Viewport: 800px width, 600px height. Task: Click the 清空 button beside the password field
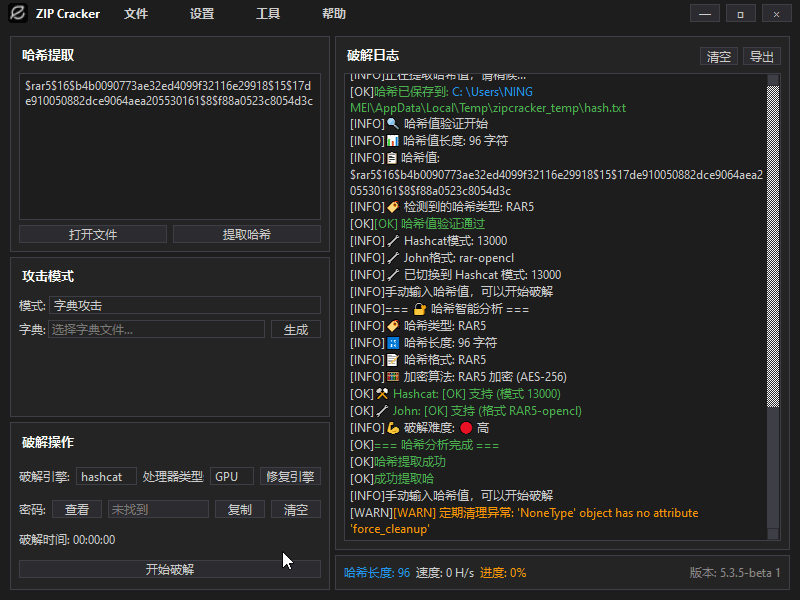click(295, 509)
